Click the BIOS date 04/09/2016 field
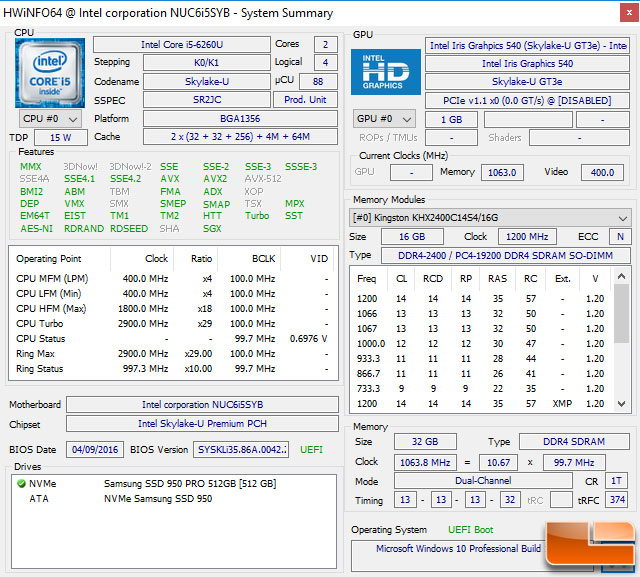 coord(95,449)
